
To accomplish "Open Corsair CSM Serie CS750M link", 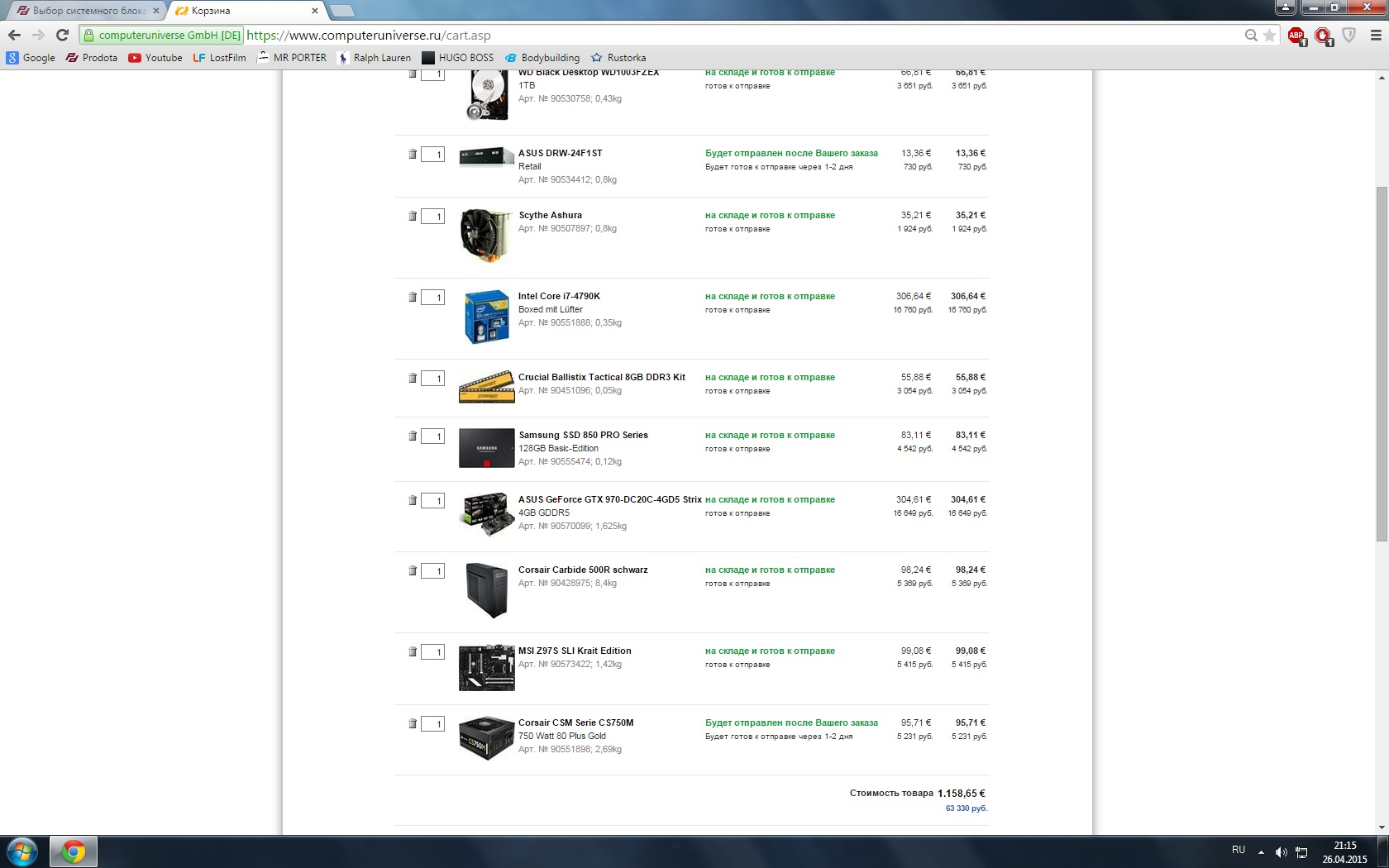I will [576, 723].
